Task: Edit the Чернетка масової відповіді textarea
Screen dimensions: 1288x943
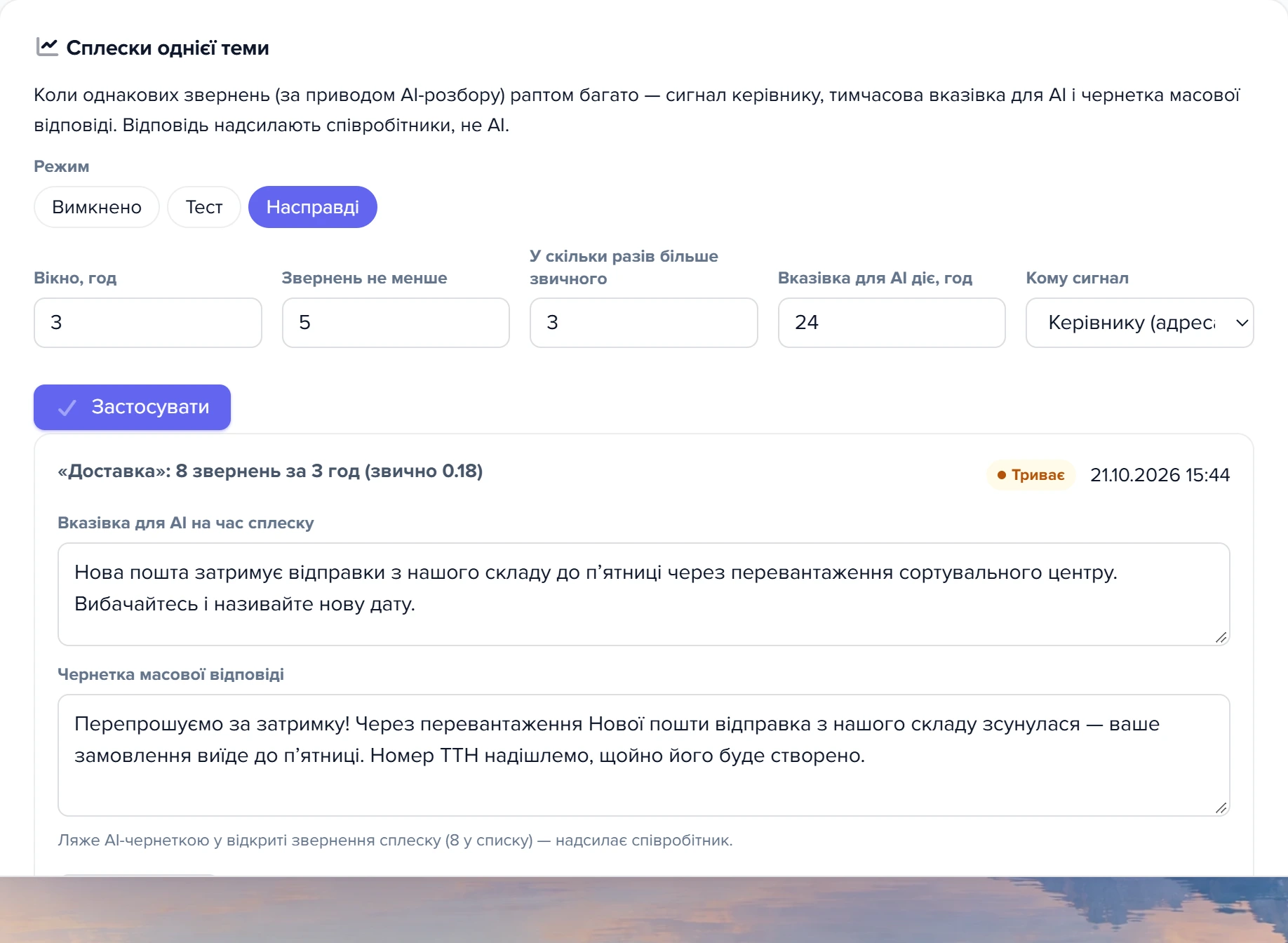Action: click(x=644, y=755)
